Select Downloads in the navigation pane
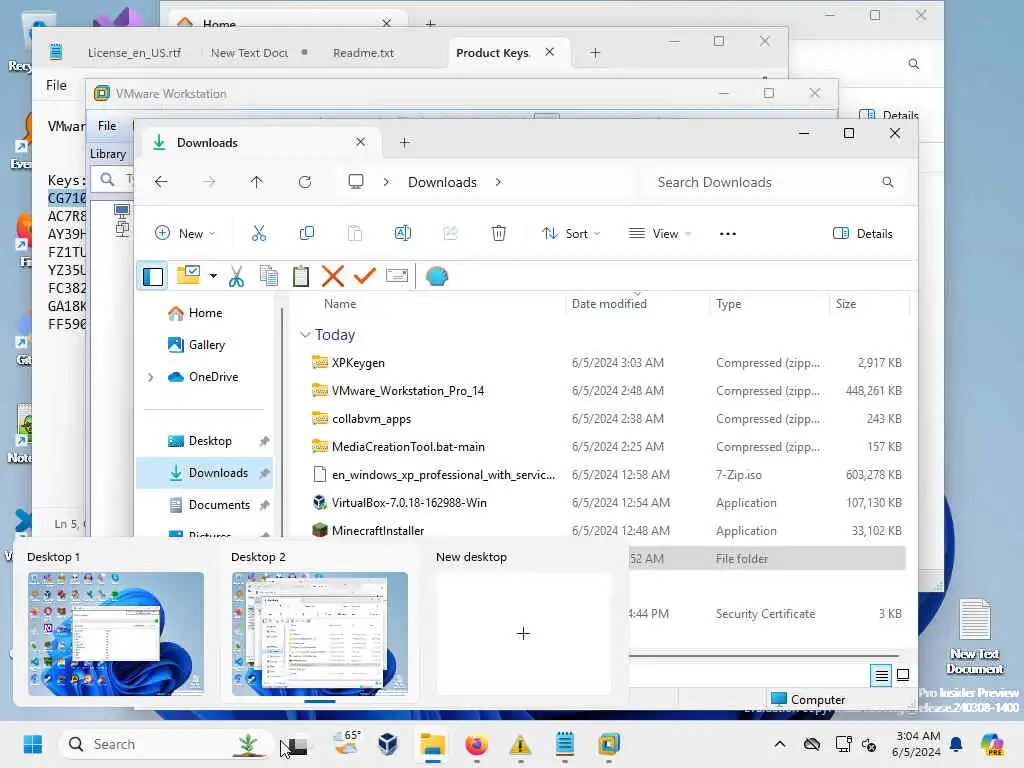The image size is (1024, 768). pos(204,473)
